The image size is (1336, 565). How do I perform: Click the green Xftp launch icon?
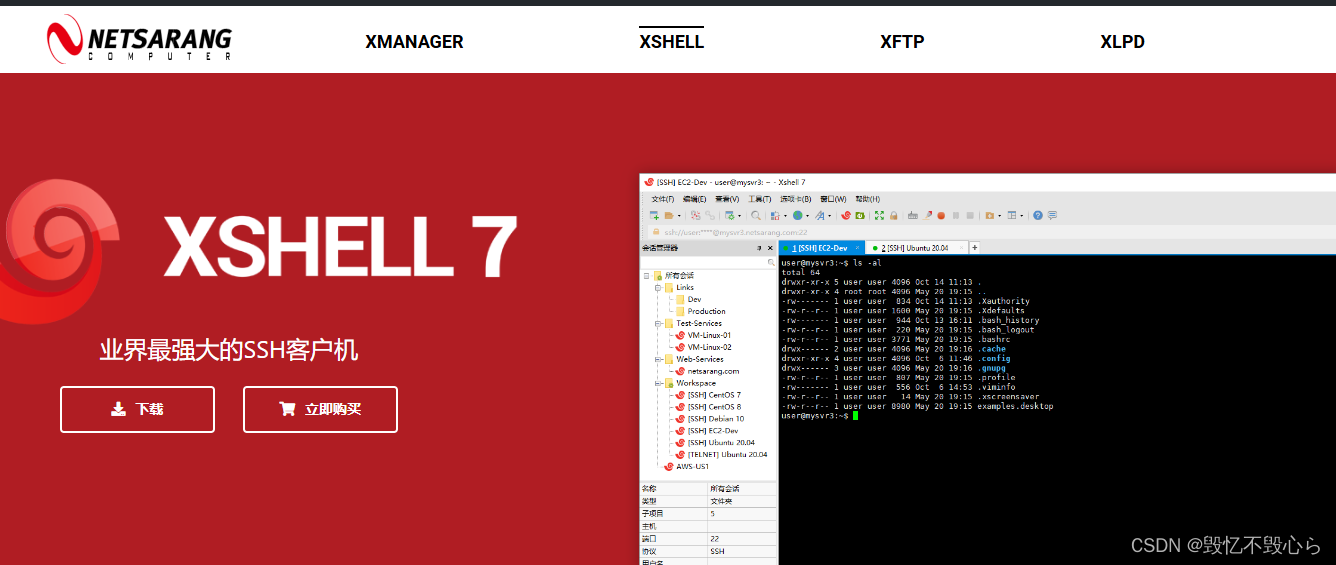860,215
